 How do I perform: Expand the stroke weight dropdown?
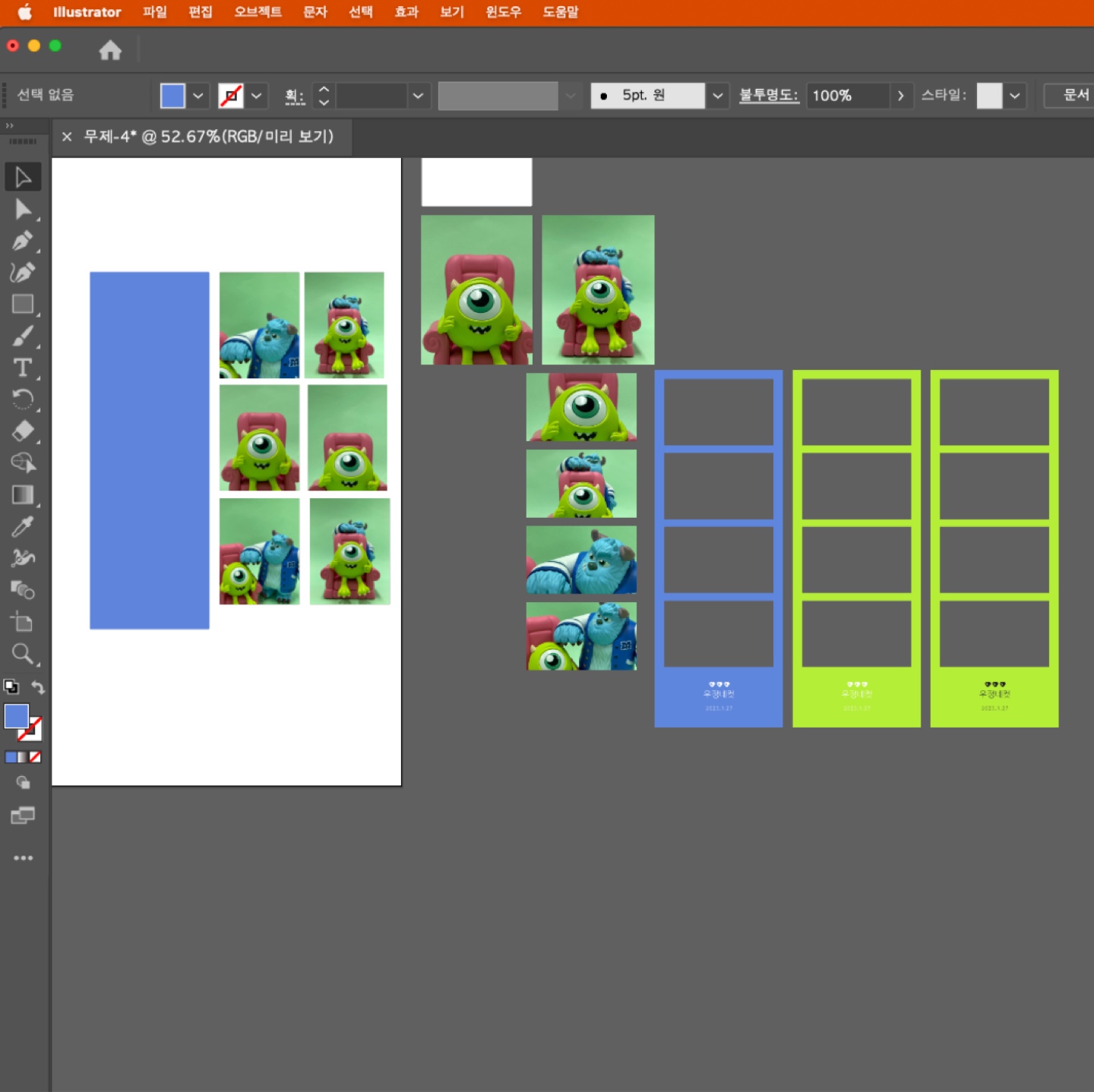(418, 96)
